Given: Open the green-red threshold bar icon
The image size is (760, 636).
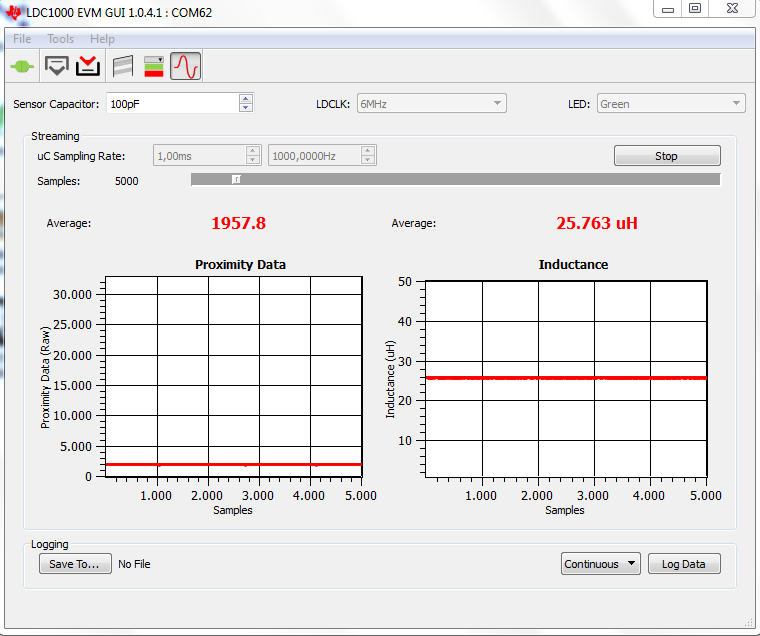Looking at the screenshot, I should (x=154, y=66).
